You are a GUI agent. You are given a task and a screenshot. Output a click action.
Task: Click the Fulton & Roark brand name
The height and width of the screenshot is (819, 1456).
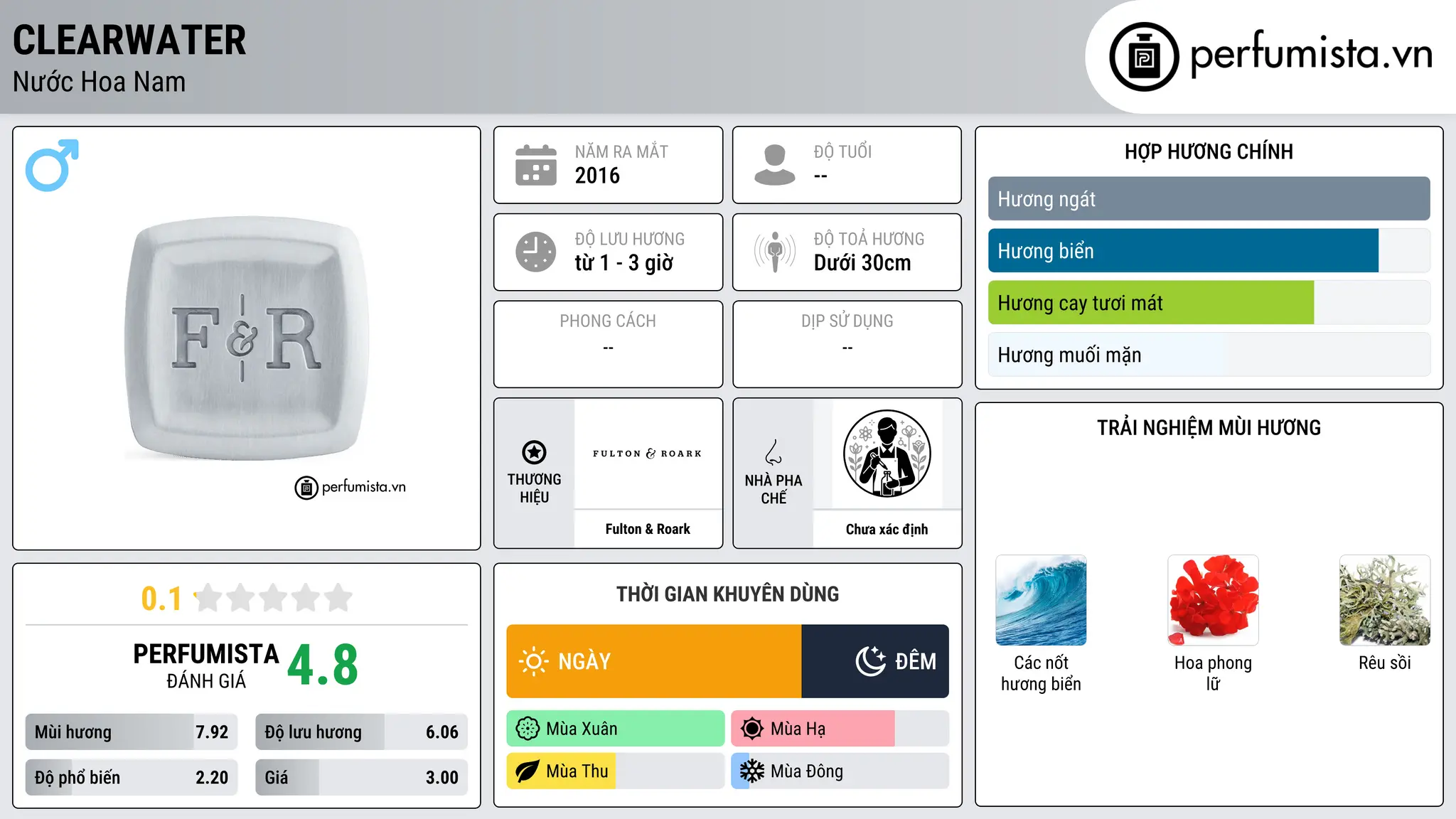click(648, 529)
